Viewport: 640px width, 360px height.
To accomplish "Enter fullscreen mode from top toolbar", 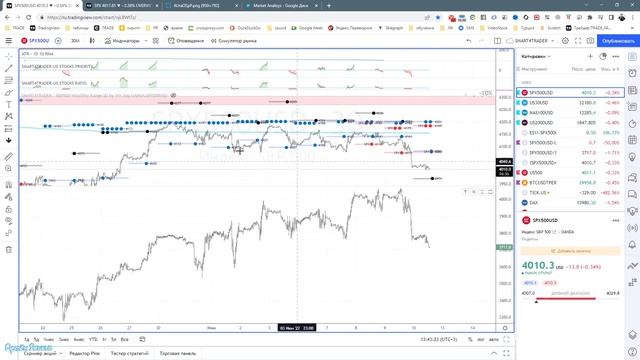I will click(x=578, y=41).
